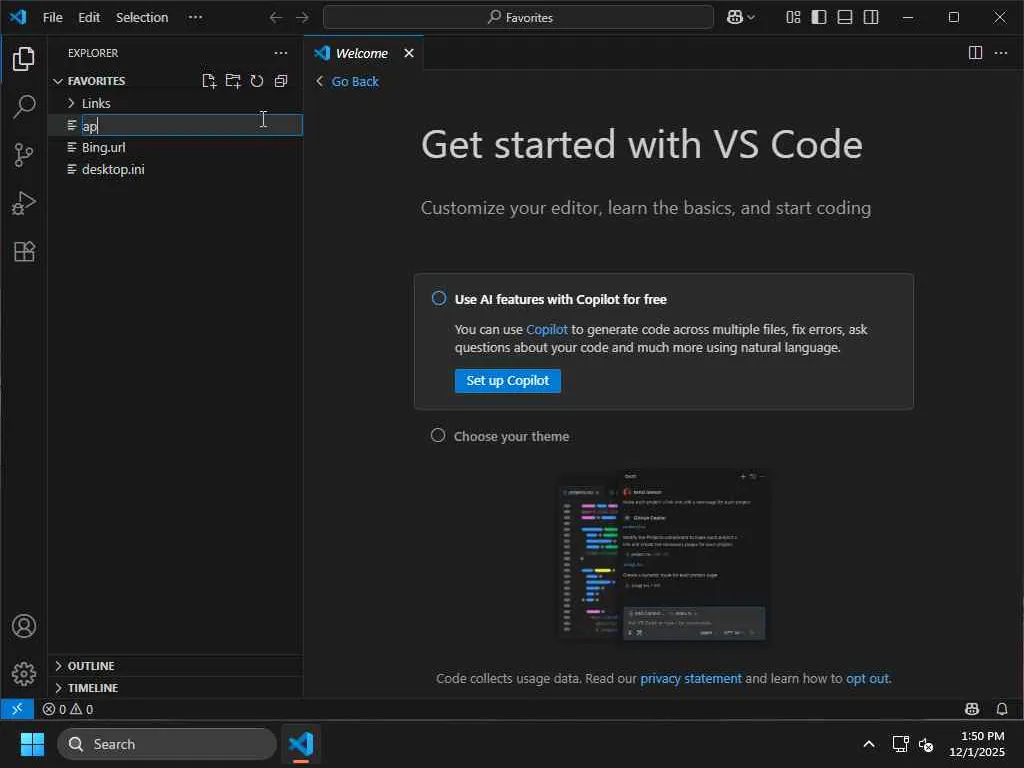Open the Copilot chat icon in title bar
Screen dimensions: 1024x768
click(735, 18)
